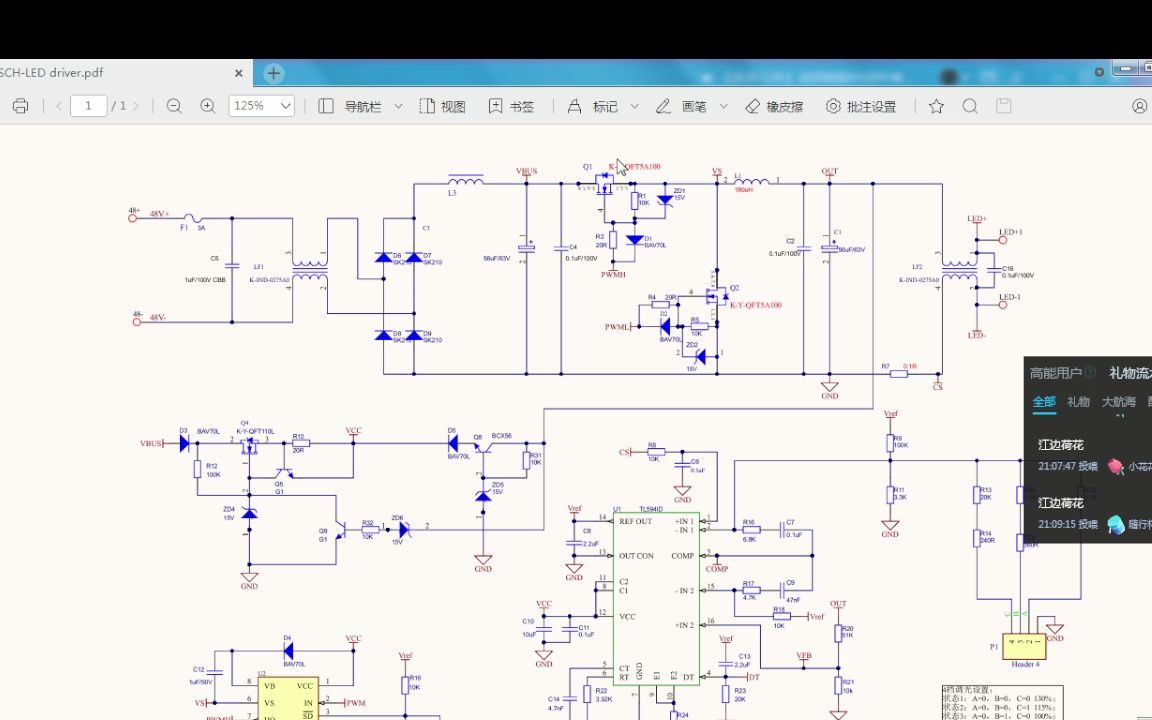Select the 画笔 pen tool
Screen dimensions: 1152x720
point(681,107)
